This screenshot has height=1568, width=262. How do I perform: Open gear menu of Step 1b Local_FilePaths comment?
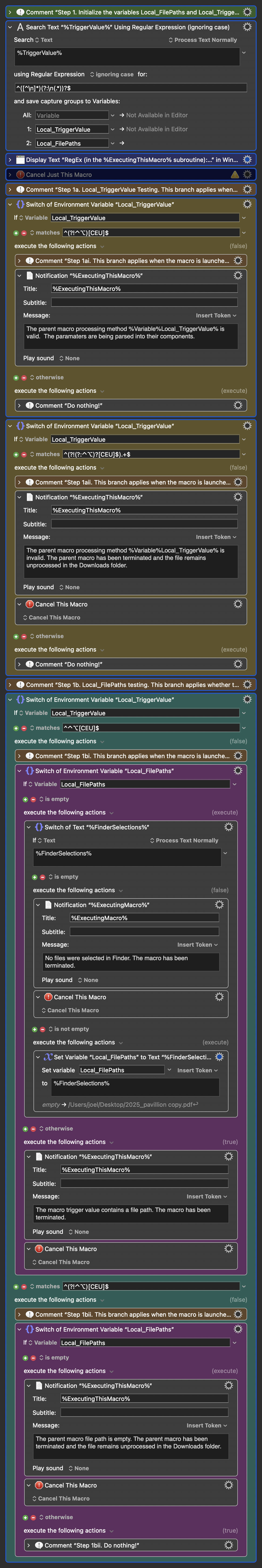pyautogui.click(x=247, y=685)
